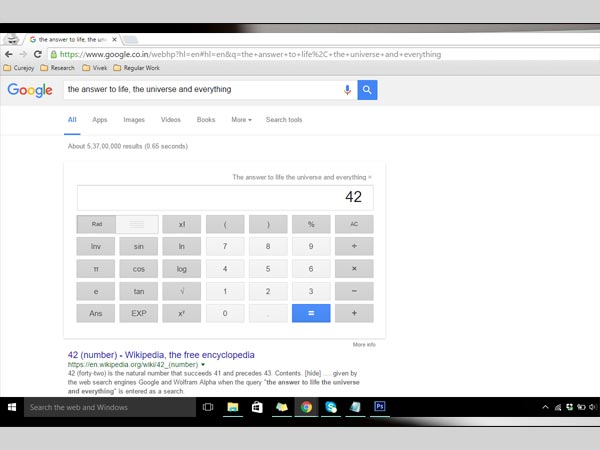The width and height of the screenshot is (600, 450).
Task: Switch calculator to Deg mode
Action: click(138, 224)
